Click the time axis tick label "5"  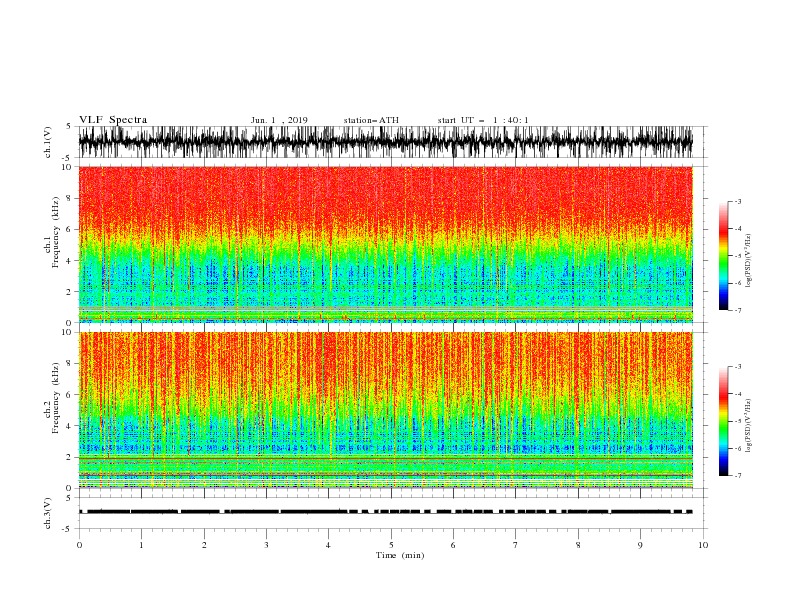[x=391, y=545]
